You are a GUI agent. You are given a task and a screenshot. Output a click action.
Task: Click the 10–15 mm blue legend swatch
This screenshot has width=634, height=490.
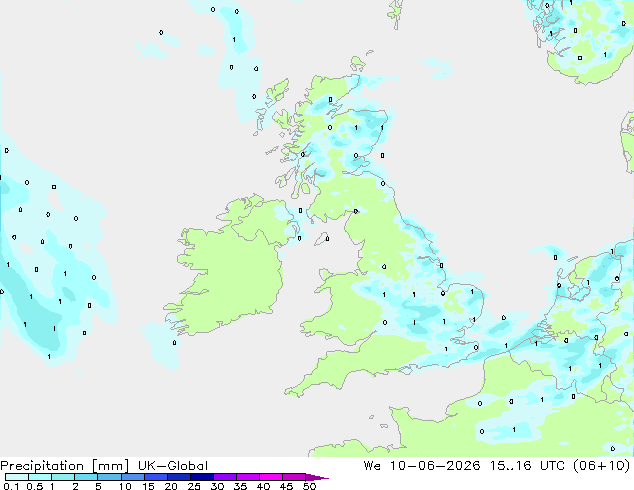point(132,477)
